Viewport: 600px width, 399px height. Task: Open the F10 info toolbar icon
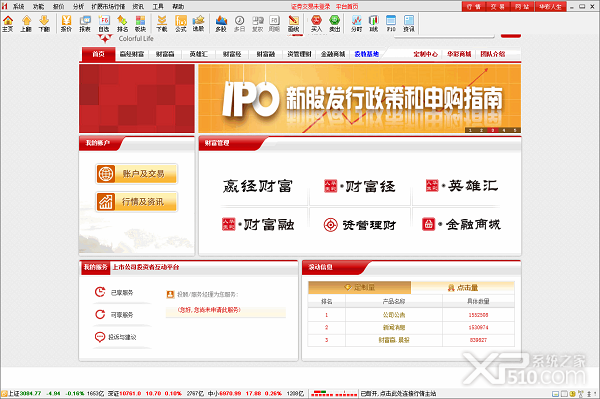click(391, 24)
